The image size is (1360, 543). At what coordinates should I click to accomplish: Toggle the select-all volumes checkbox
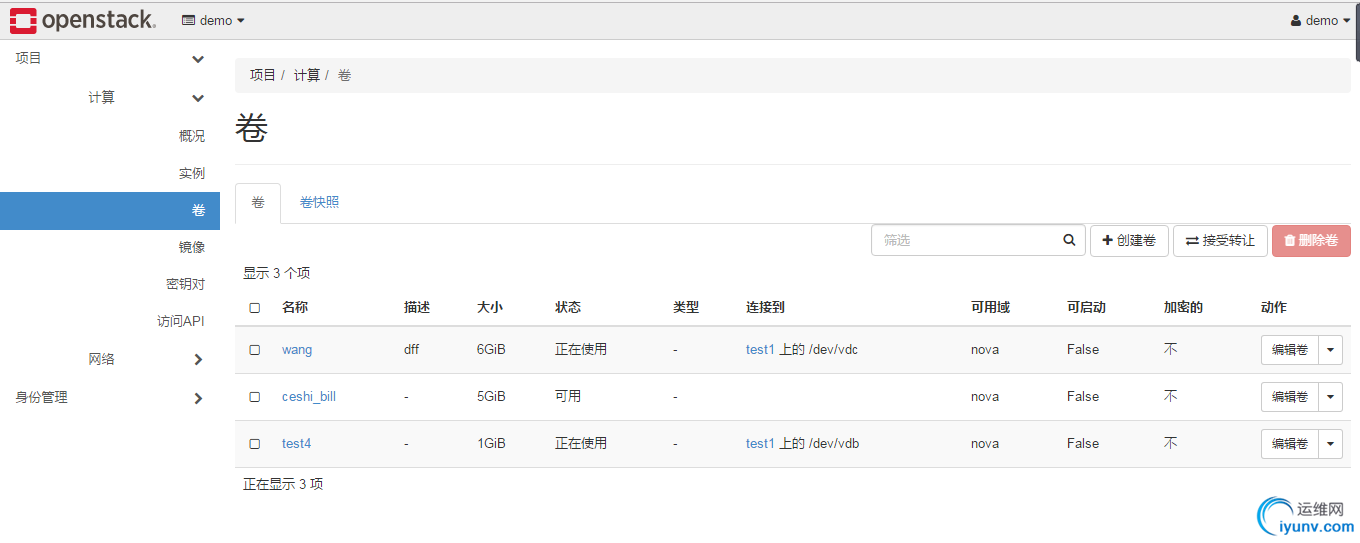click(254, 308)
